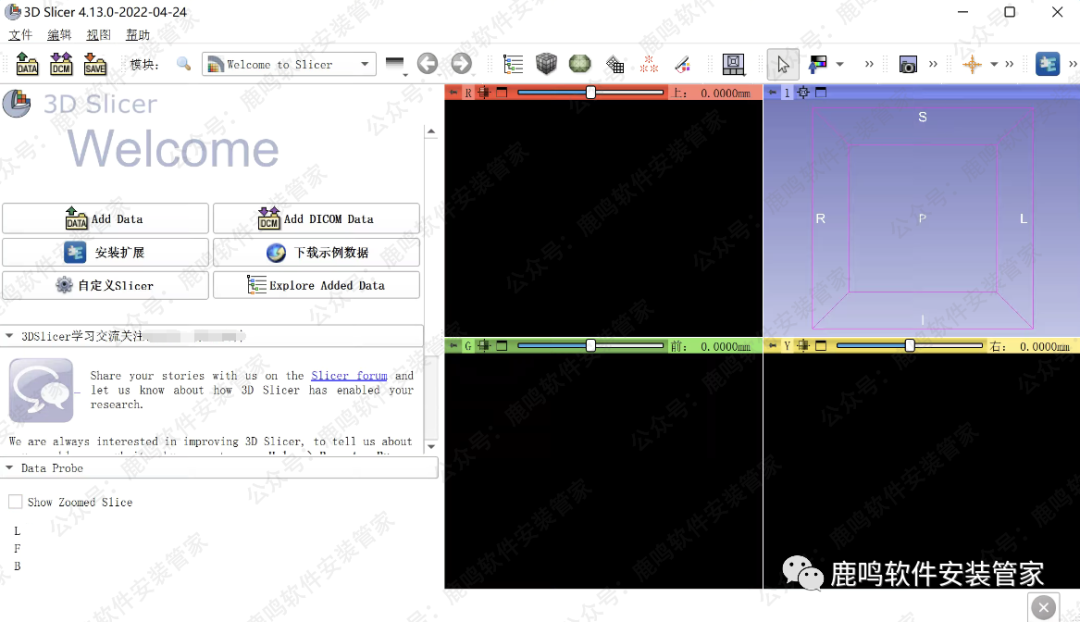1080x622 pixels.
Task: Open the Extensions Manager toolbar icon
Action: [1047, 64]
